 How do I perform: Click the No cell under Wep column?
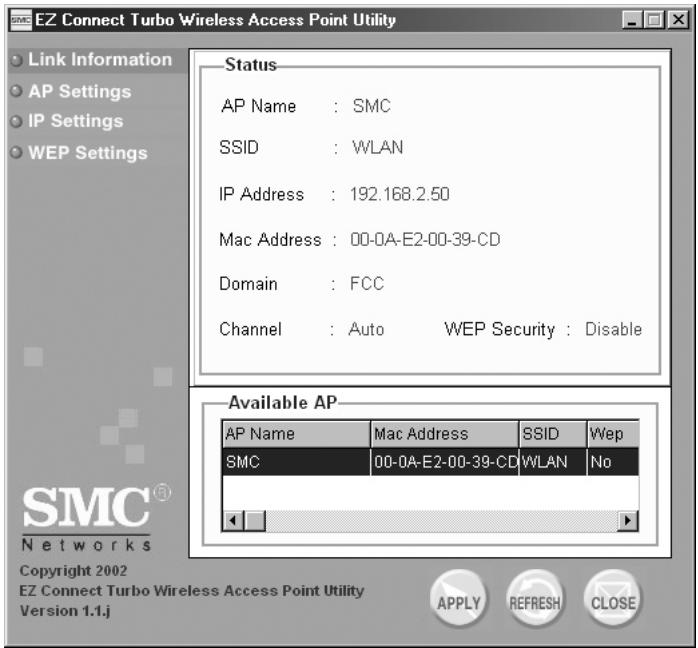click(x=613, y=462)
